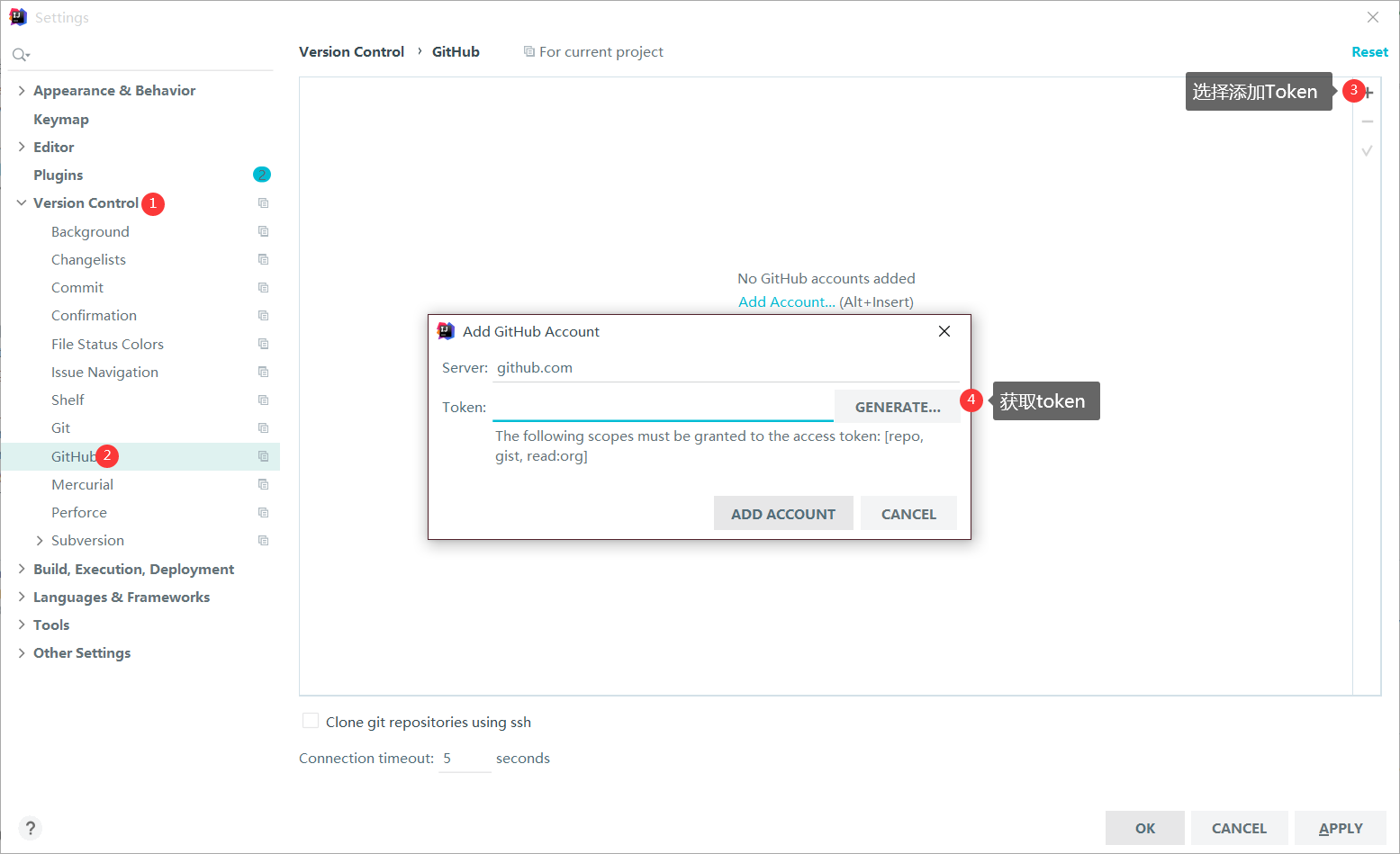Click the GENERATE... token button
Image resolution: width=1400 pixels, height=854 pixels.
pos(897,407)
